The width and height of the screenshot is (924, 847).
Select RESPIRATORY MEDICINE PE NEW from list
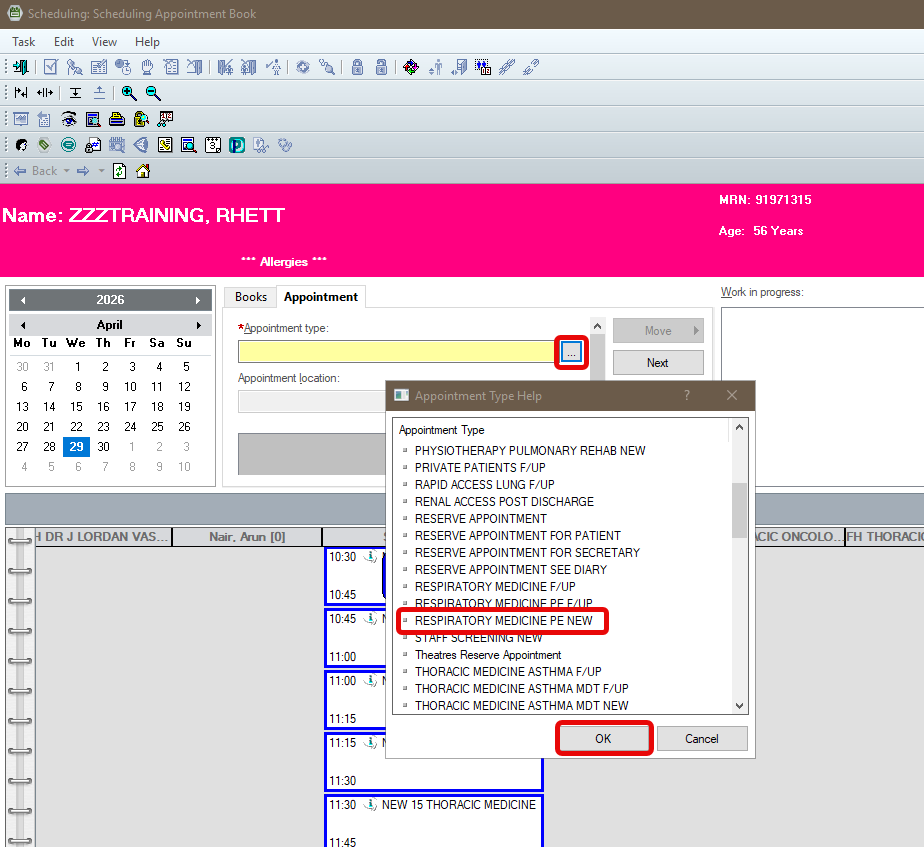click(503, 621)
